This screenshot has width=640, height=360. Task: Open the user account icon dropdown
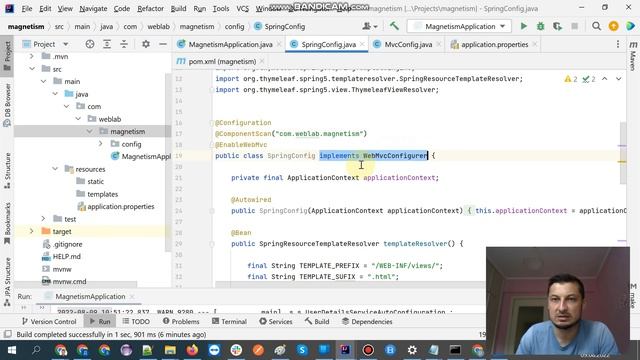(369, 26)
